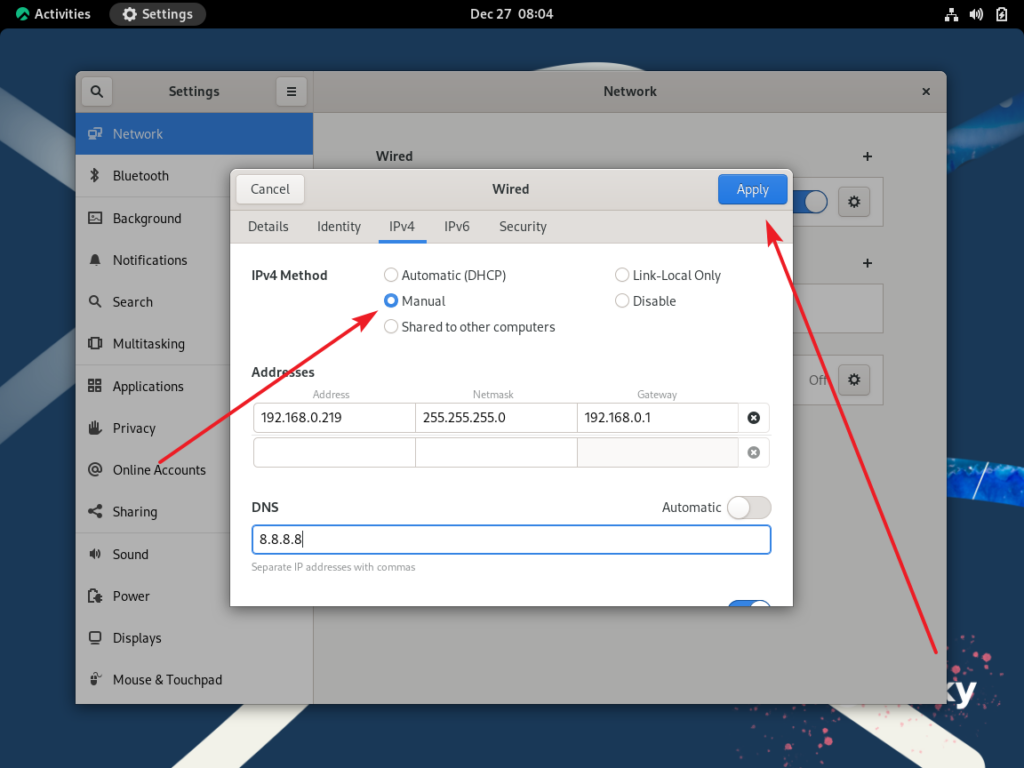Open the Settings hamburger menu
Viewport: 1024px width, 768px height.
point(291,91)
